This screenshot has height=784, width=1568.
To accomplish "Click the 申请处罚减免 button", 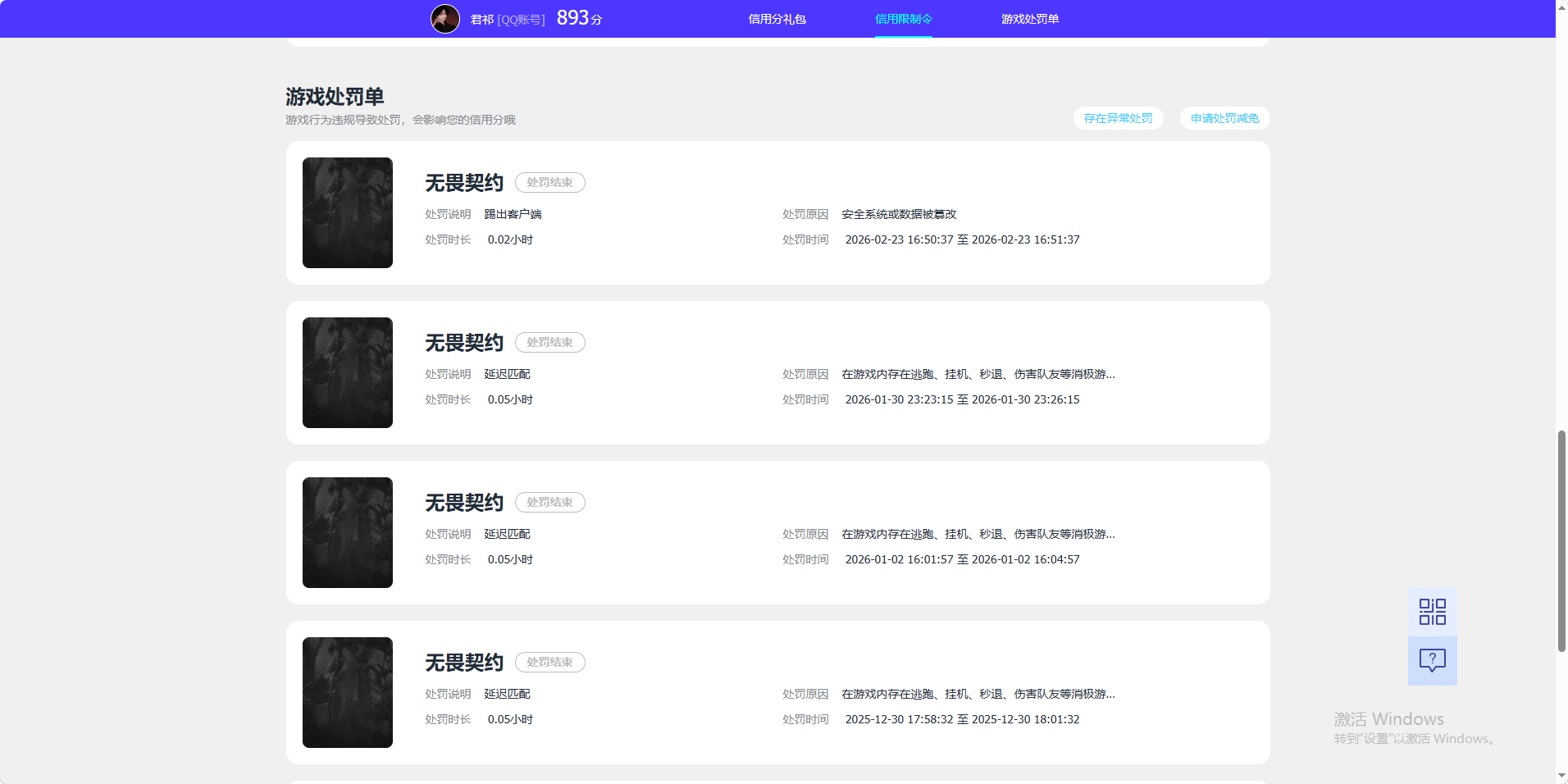I will [1223, 118].
